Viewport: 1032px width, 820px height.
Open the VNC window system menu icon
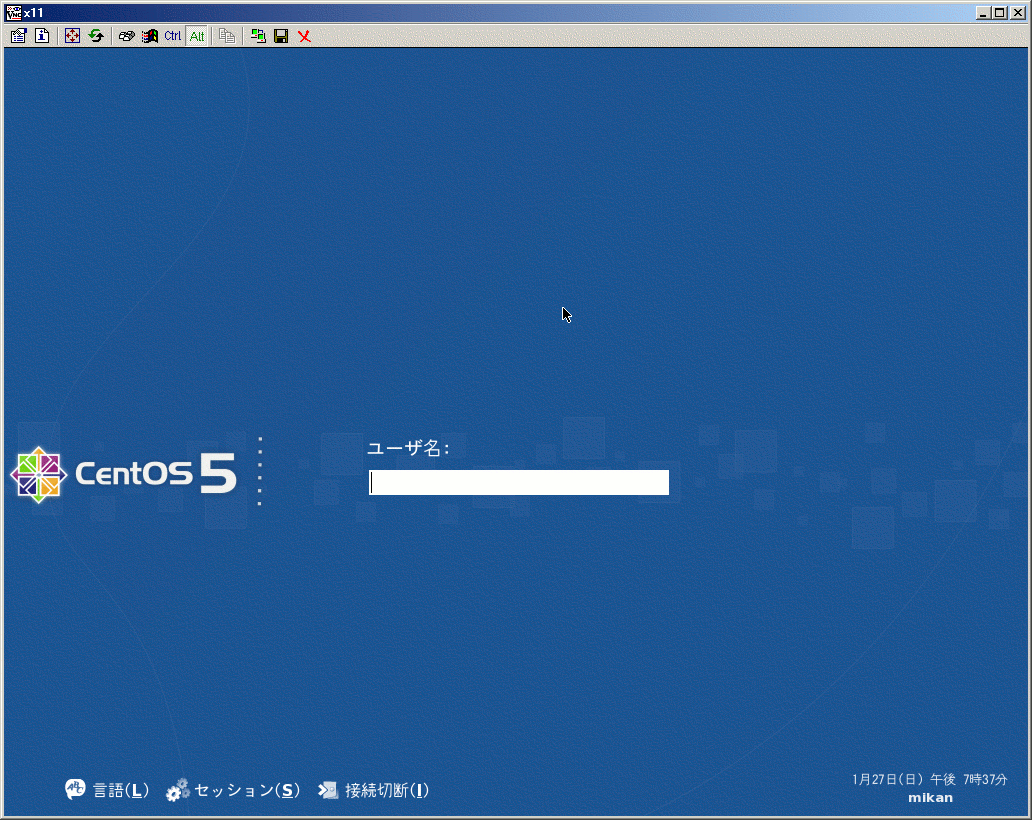coord(13,13)
